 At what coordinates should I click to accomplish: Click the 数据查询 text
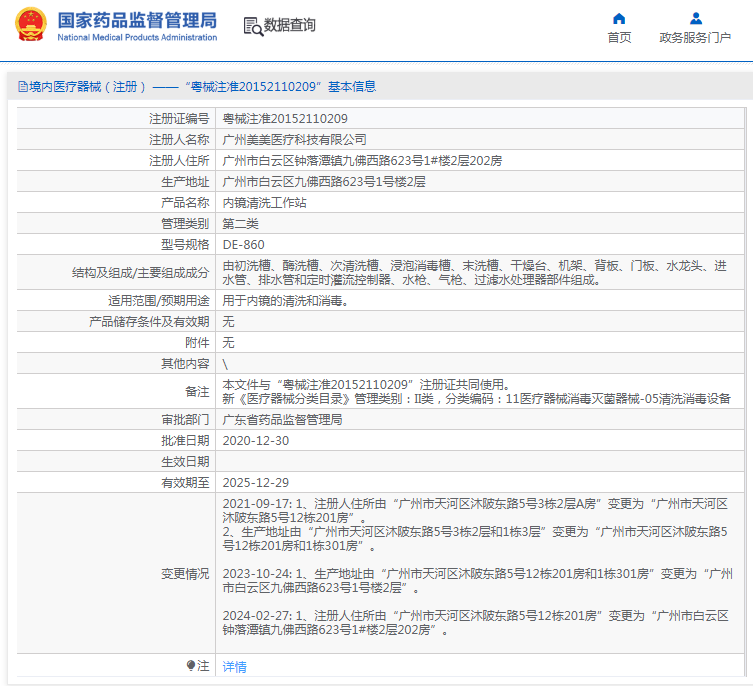(x=290, y=25)
